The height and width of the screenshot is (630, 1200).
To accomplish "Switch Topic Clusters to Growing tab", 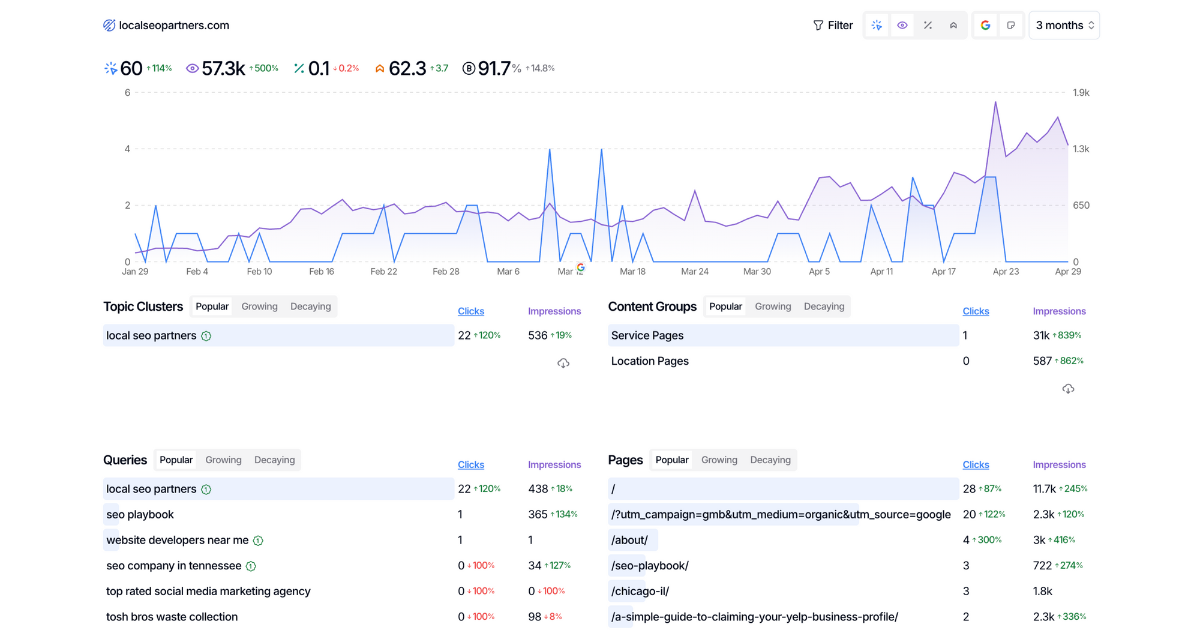I will pyautogui.click(x=259, y=307).
